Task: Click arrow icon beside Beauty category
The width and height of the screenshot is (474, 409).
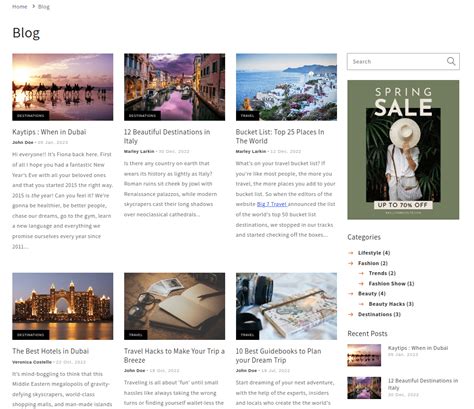Action: [x=350, y=294]
